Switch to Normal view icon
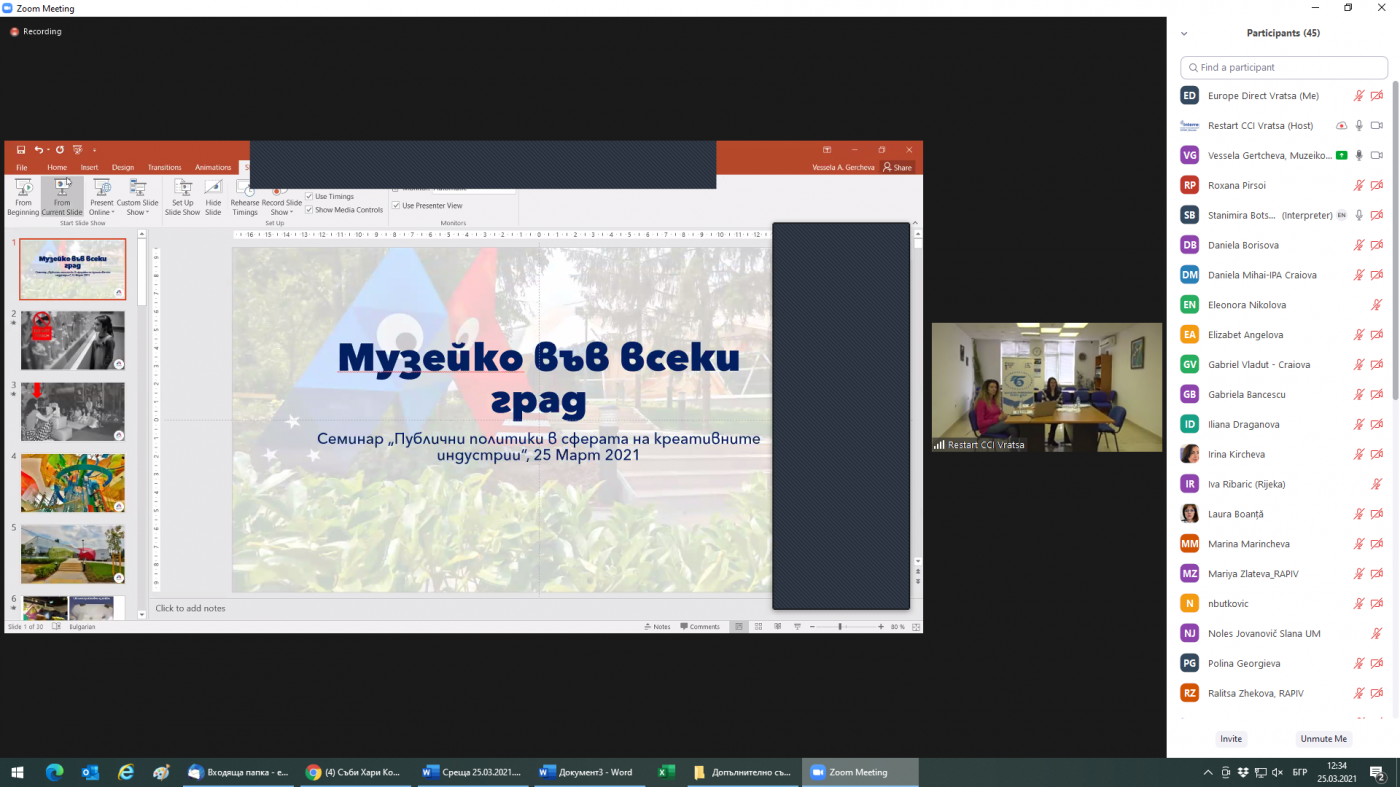The image size is (1400, 787). point(739,627)
